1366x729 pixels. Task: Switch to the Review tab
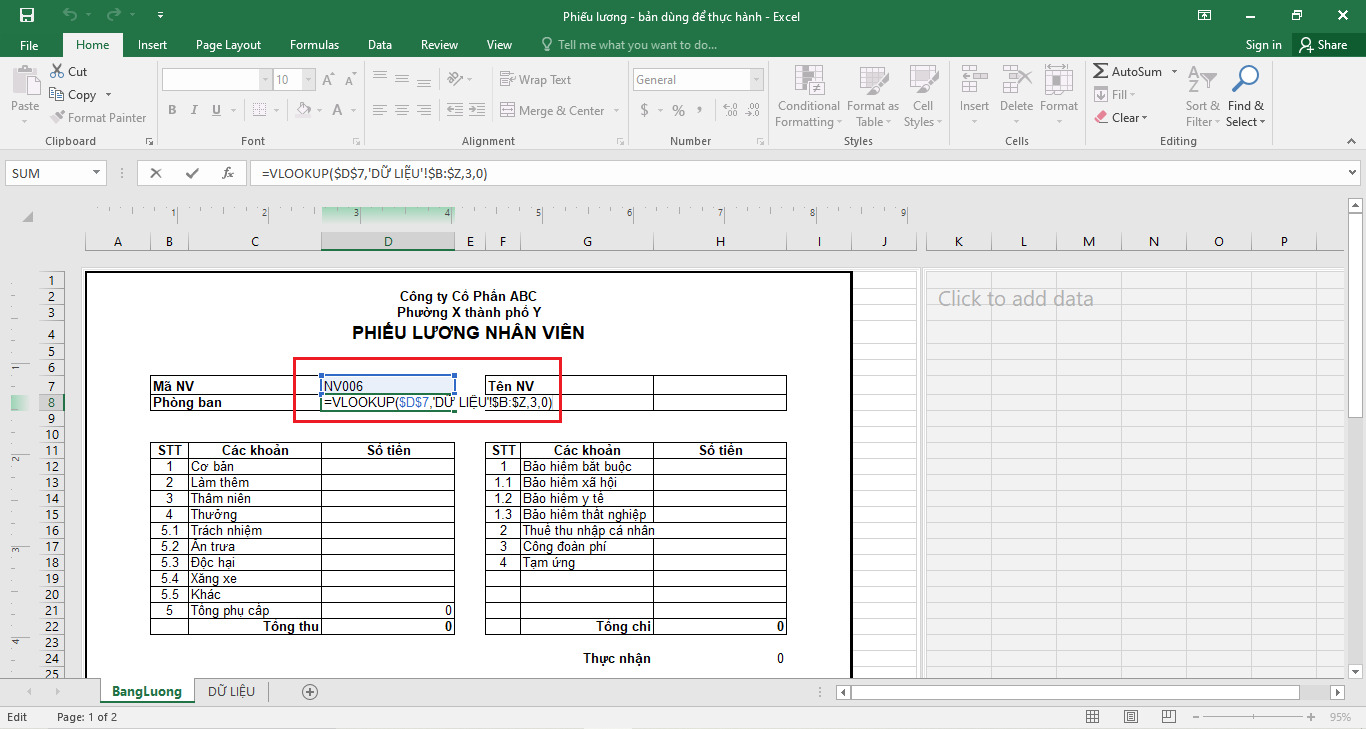[439, 45]
